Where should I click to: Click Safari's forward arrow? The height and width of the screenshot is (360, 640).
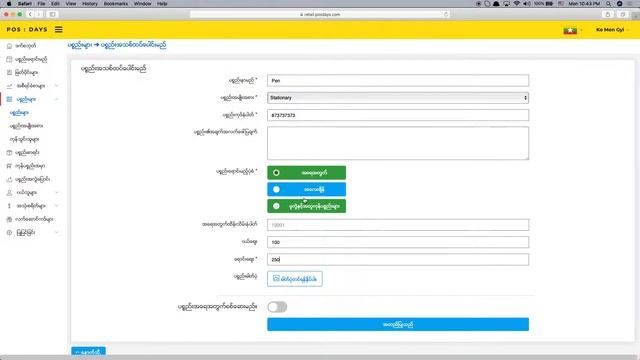pos(38,14)
